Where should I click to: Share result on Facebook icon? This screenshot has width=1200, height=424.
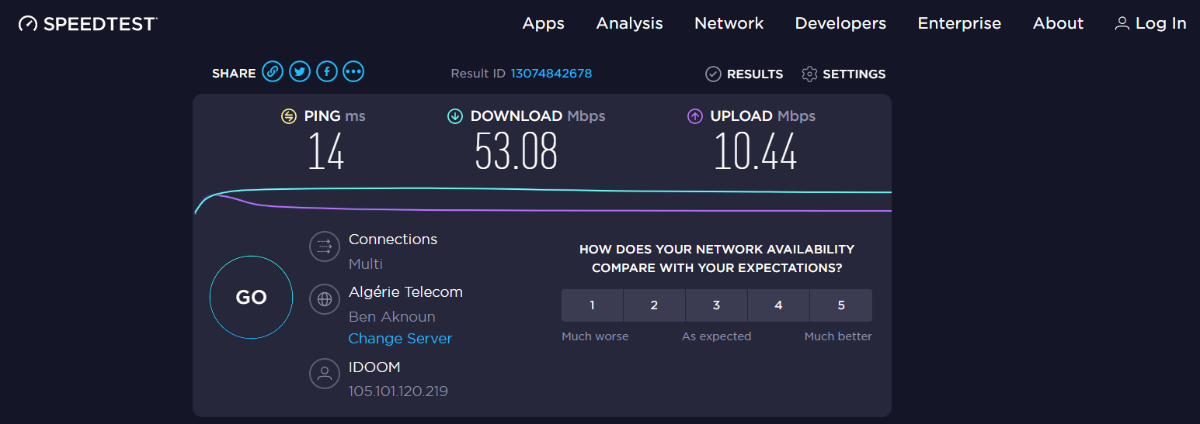(326, 72)
